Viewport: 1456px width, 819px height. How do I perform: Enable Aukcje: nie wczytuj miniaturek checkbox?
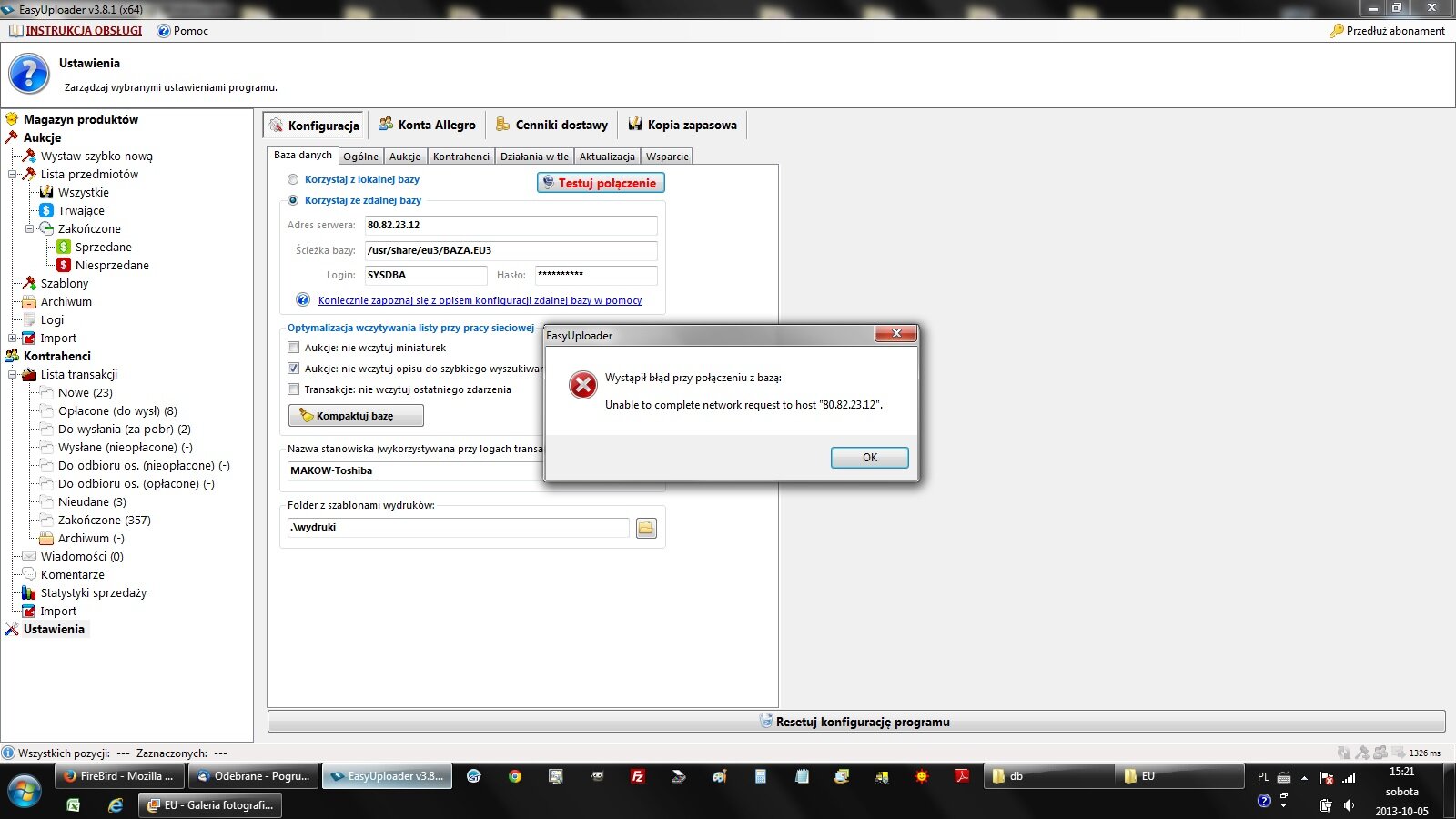coord(293,348)
